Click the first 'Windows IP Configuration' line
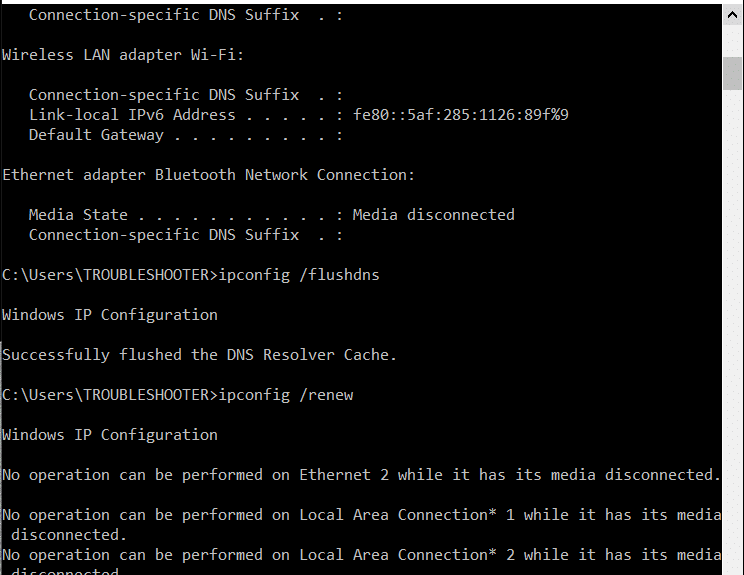 tap(110, 314)
